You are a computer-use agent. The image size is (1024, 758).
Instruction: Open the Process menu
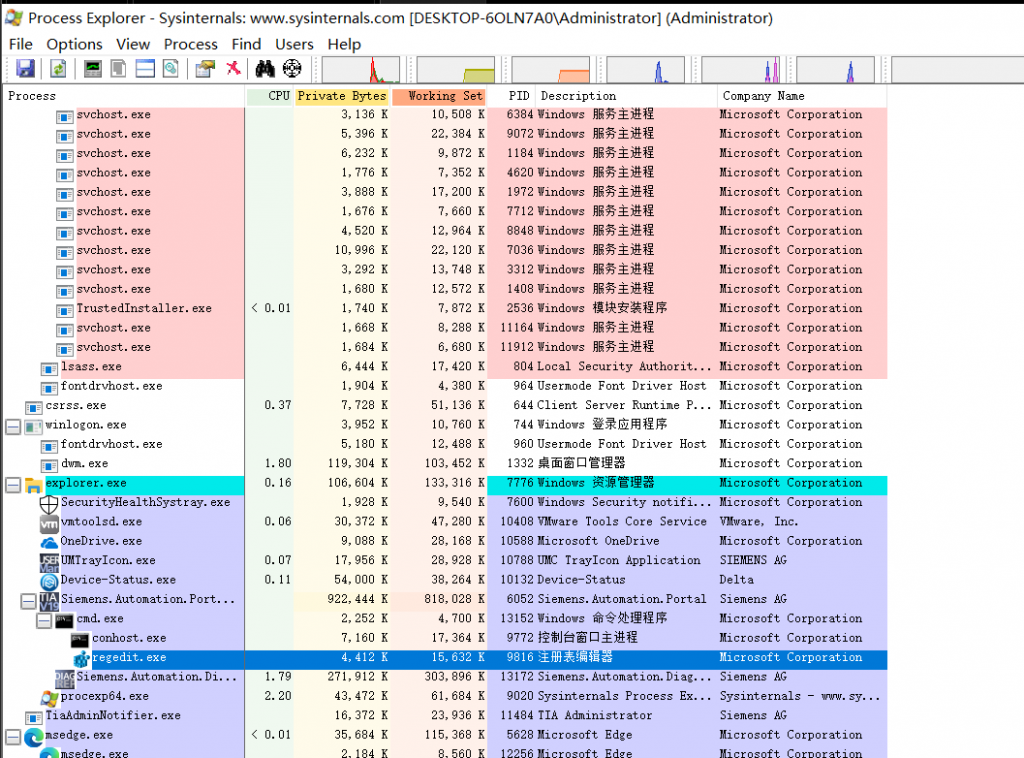191,44
